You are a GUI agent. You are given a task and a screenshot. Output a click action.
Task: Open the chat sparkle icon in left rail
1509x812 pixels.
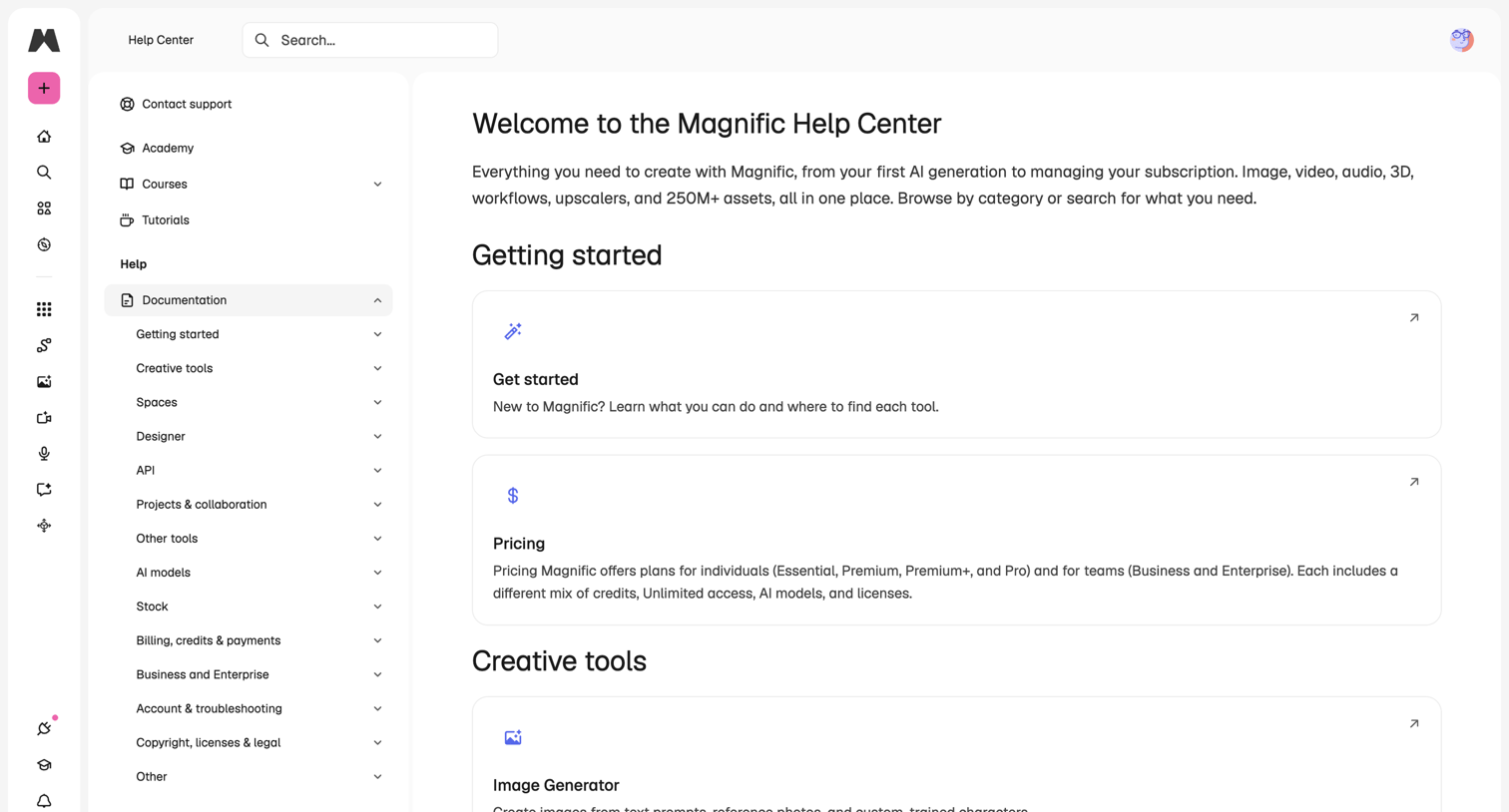44,490
